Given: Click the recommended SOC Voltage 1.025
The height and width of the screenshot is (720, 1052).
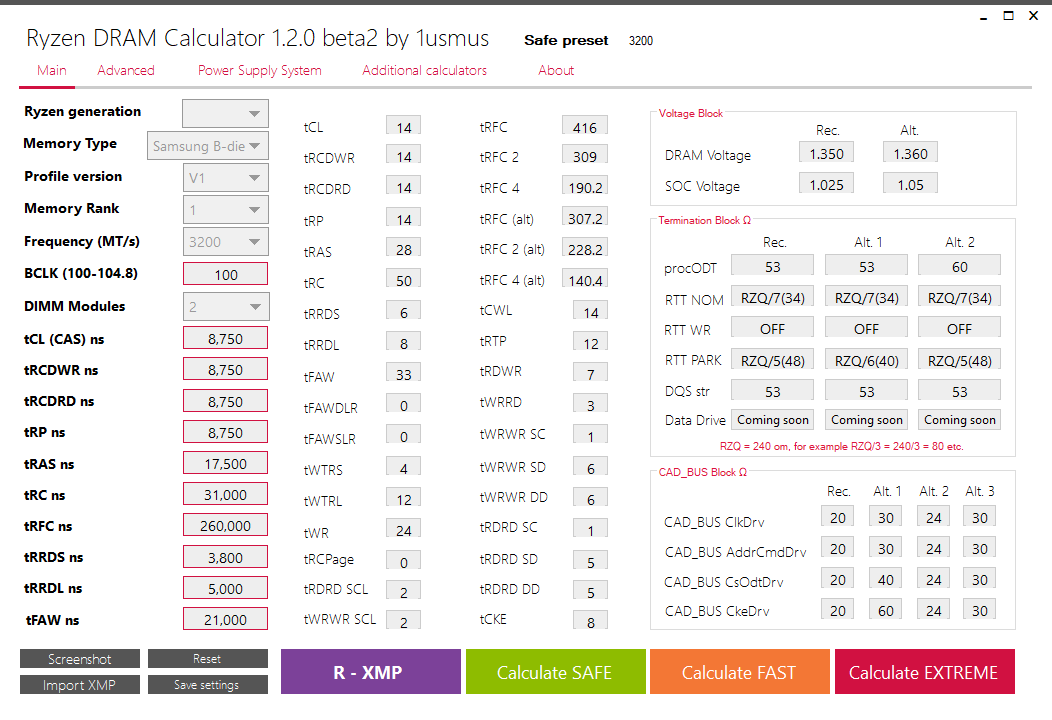Looking at the screenshot, I should pos(827,184).
